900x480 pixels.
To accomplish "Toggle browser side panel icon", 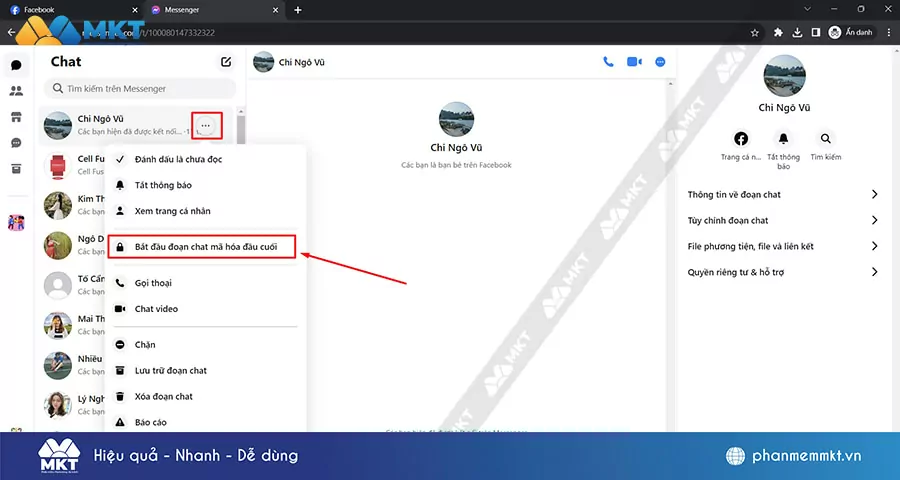I will click(x=816, y=33).
